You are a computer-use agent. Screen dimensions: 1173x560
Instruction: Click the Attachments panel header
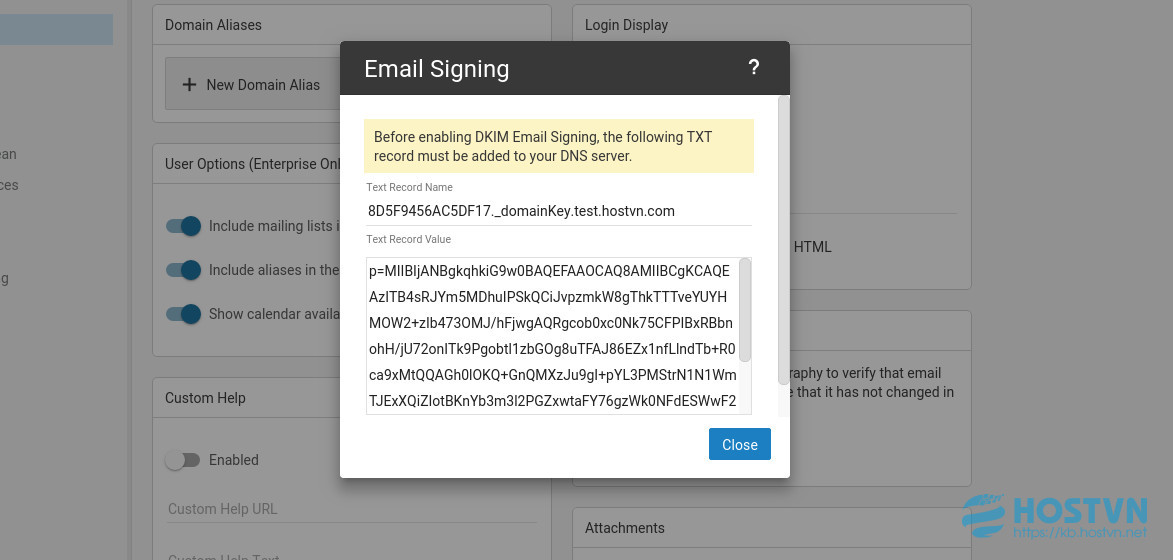tap(771, 528)
